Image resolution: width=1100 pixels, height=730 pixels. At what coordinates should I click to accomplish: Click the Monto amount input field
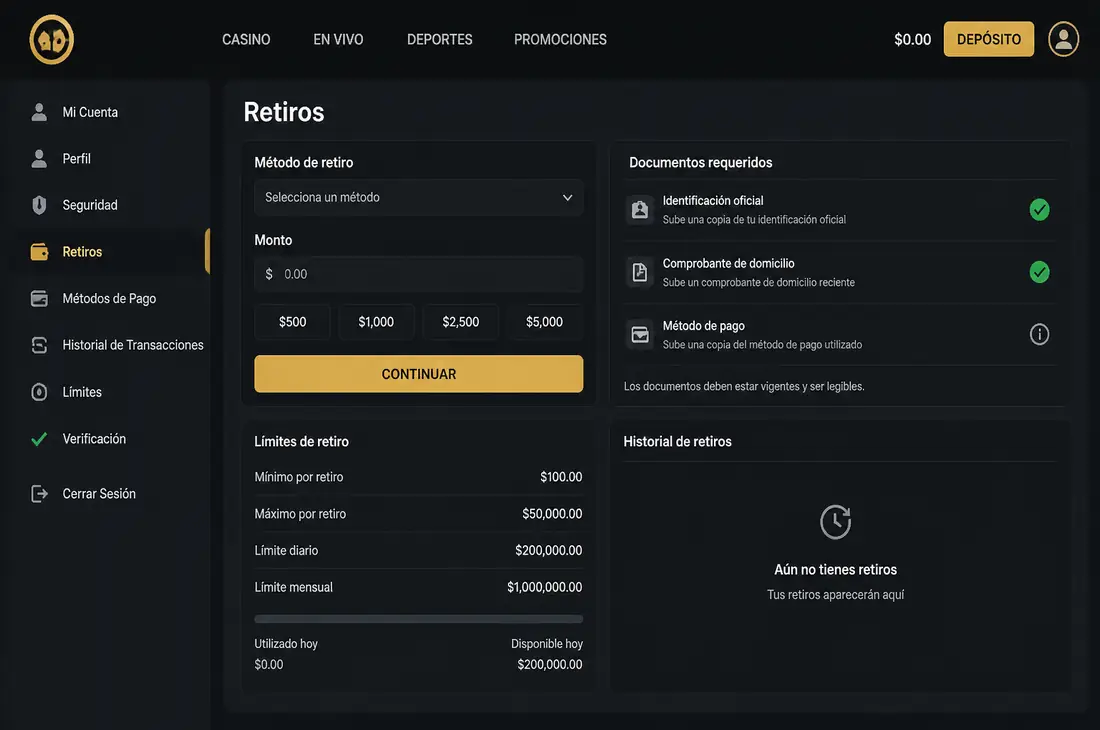point(419,274)
